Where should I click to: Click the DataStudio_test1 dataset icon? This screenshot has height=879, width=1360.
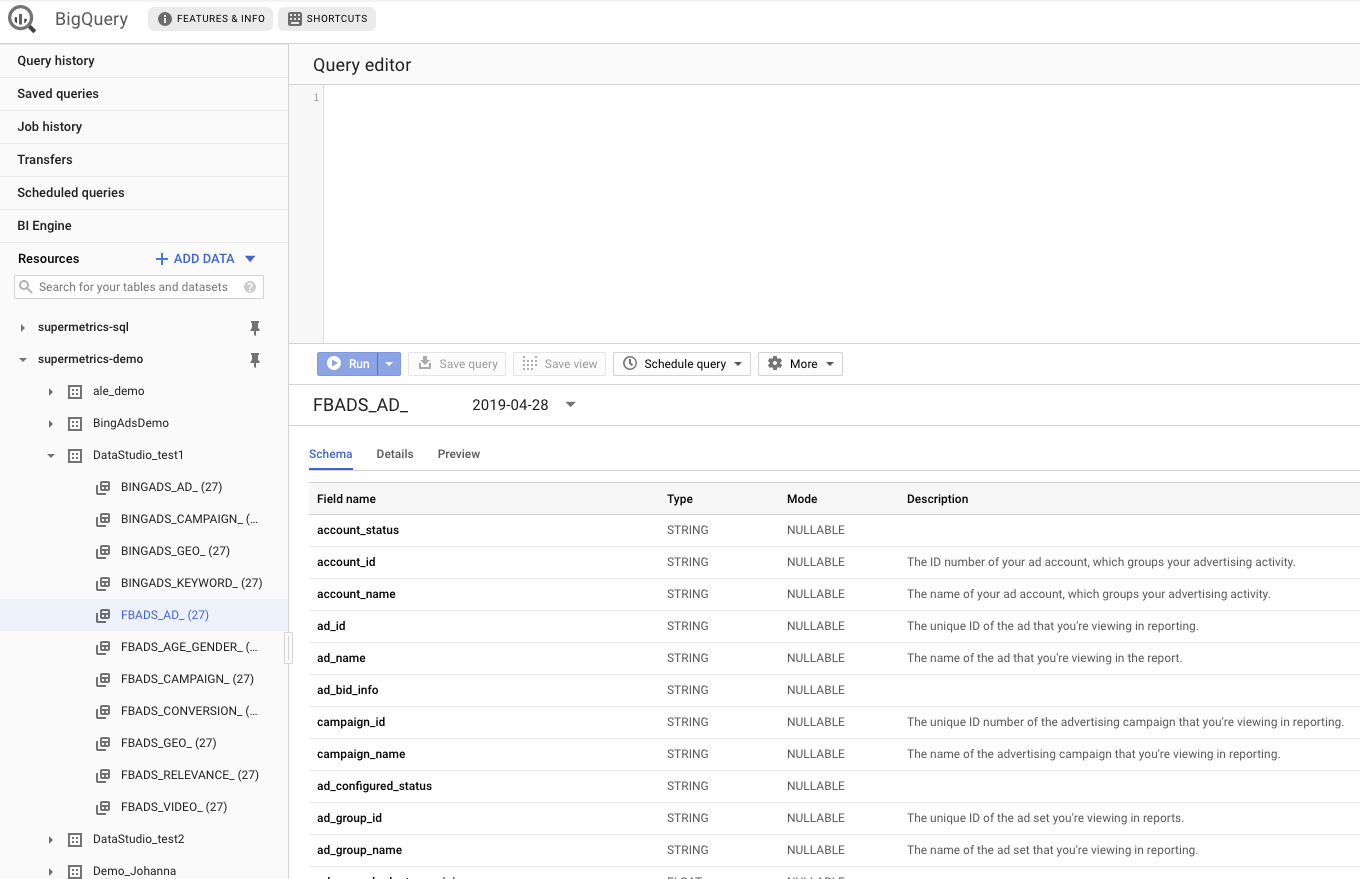coord(75,455)
